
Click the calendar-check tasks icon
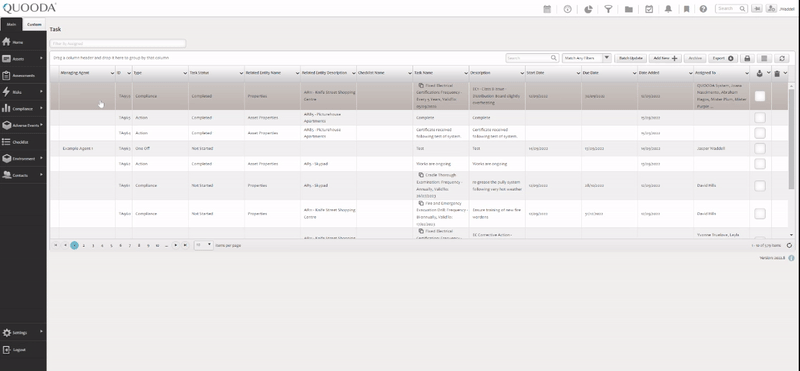tap(649, 9)
